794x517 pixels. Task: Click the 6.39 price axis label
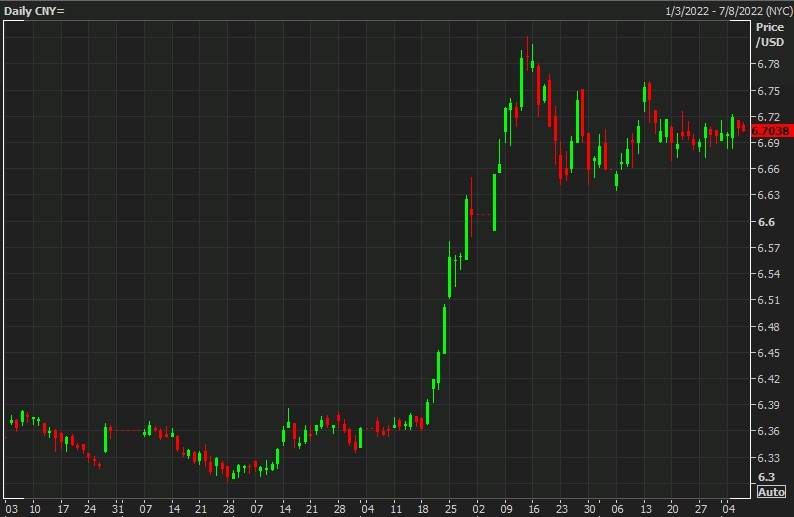(768, 405)
